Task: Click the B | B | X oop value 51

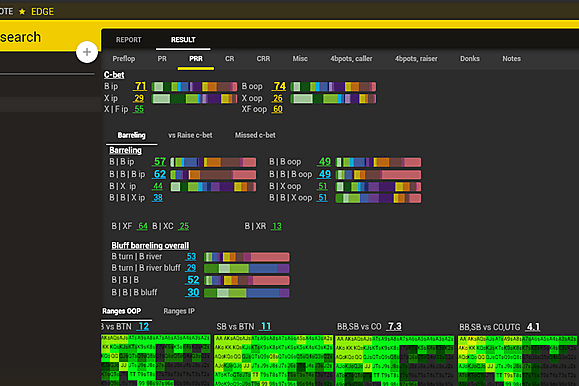Action: [x=323, y=198]
